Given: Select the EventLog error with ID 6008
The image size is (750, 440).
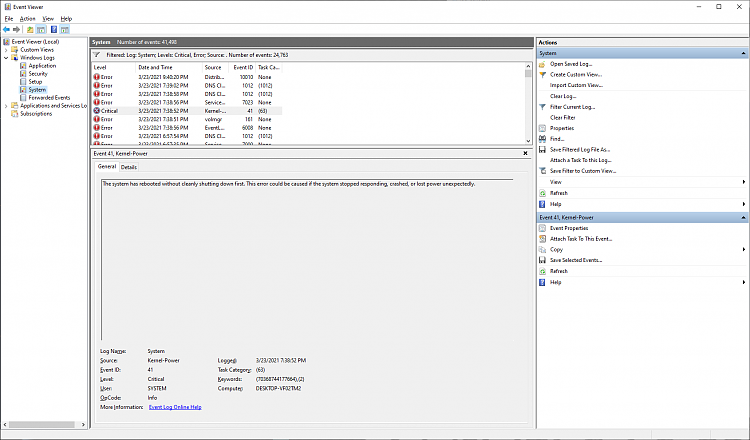Looking at the screenshot, I should pos(187,128).
